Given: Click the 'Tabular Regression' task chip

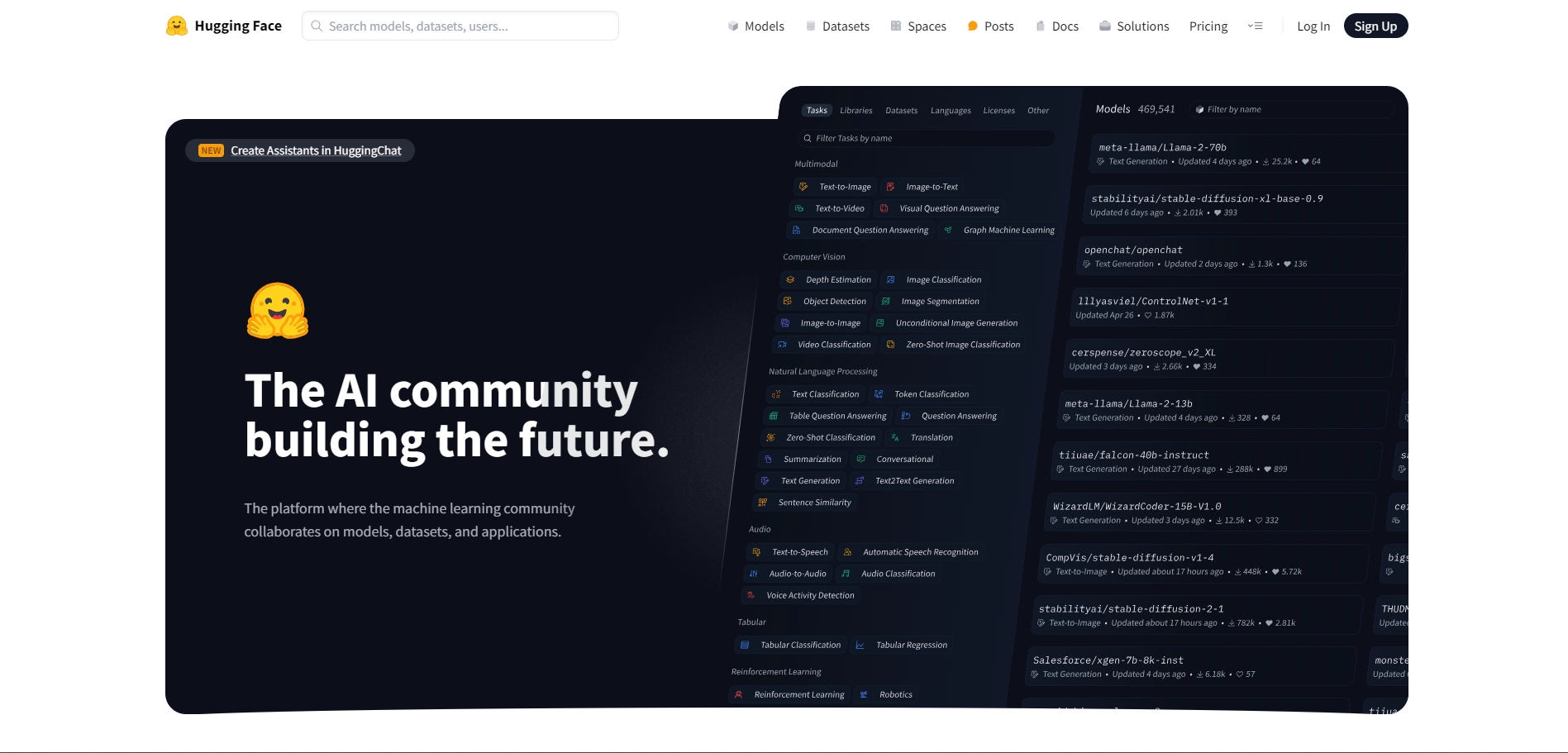Looking at the screenshot, I should 901,644.
